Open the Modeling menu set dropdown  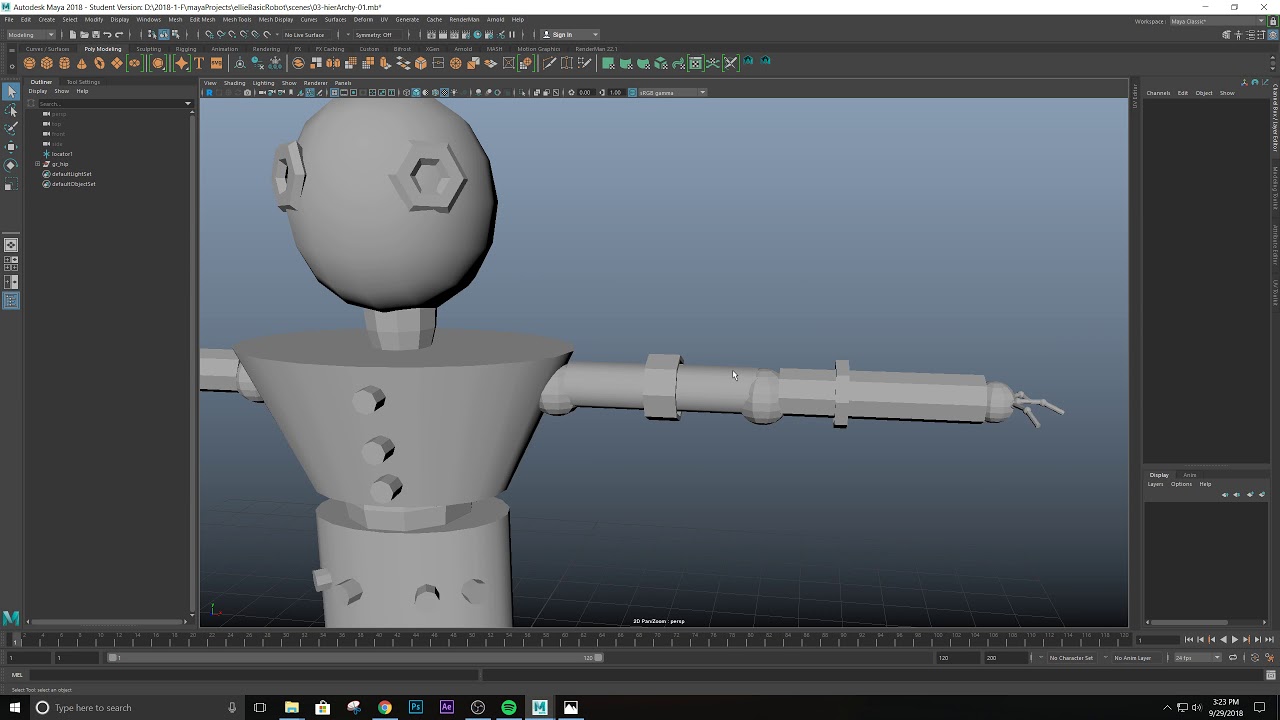[31, 34]
